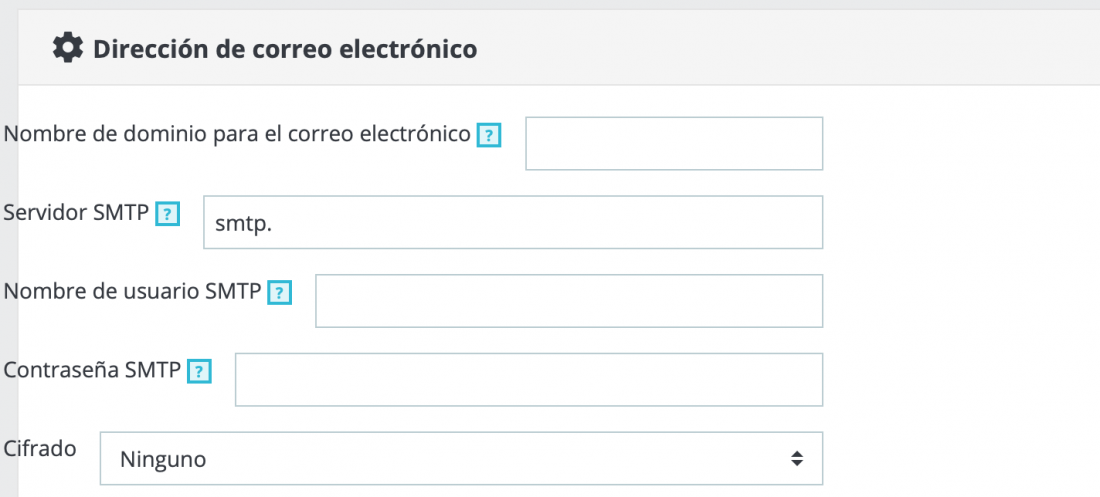This screenshot has height=497, width=1100.
Task: Click the up-down arrows of Cifrado selector
Action: pos(796,459)
